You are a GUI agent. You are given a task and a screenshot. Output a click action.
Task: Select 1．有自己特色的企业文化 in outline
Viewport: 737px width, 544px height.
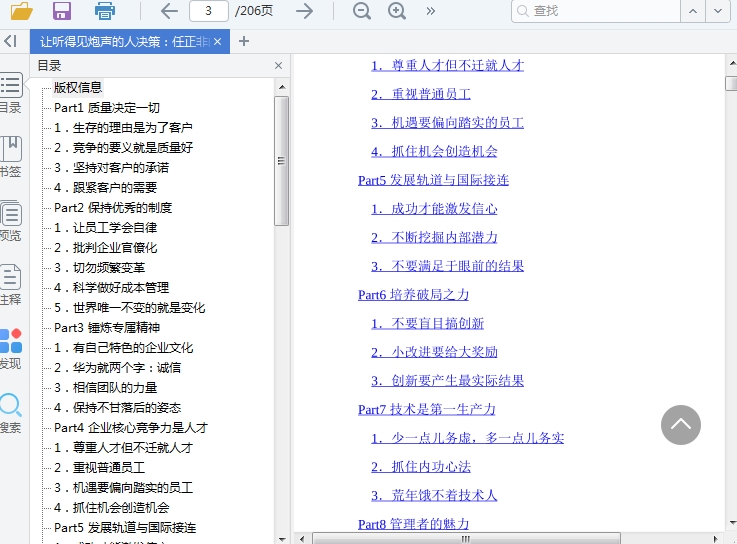tap(123, 347)
